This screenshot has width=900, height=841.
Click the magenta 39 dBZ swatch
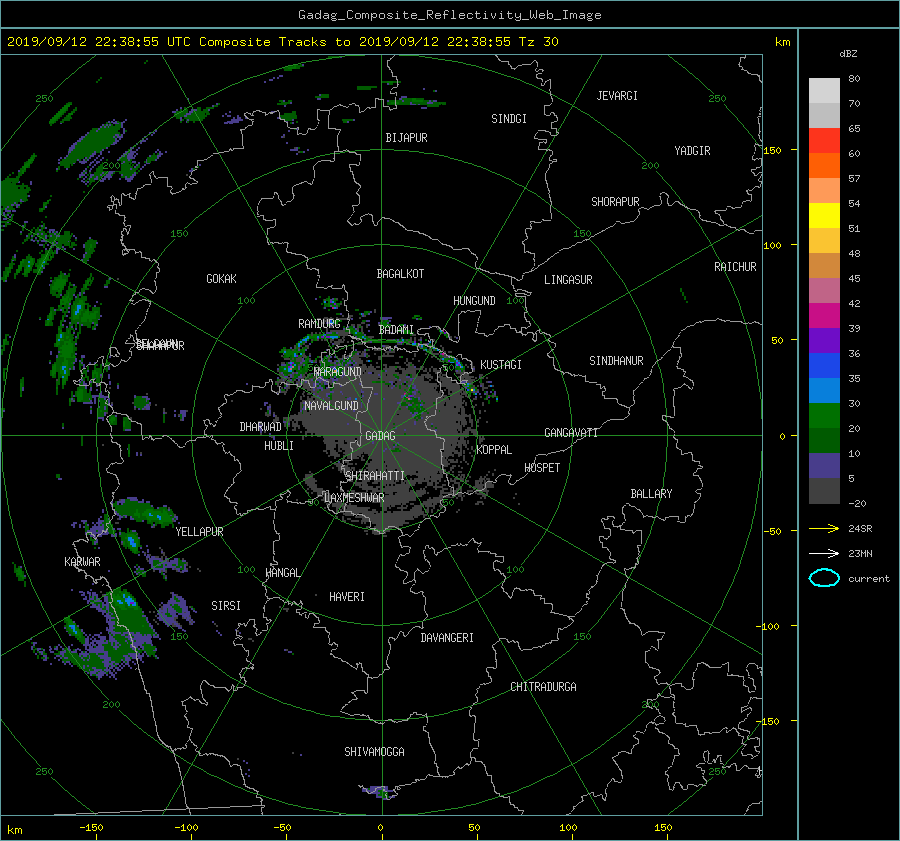click(x=824, y=316)
